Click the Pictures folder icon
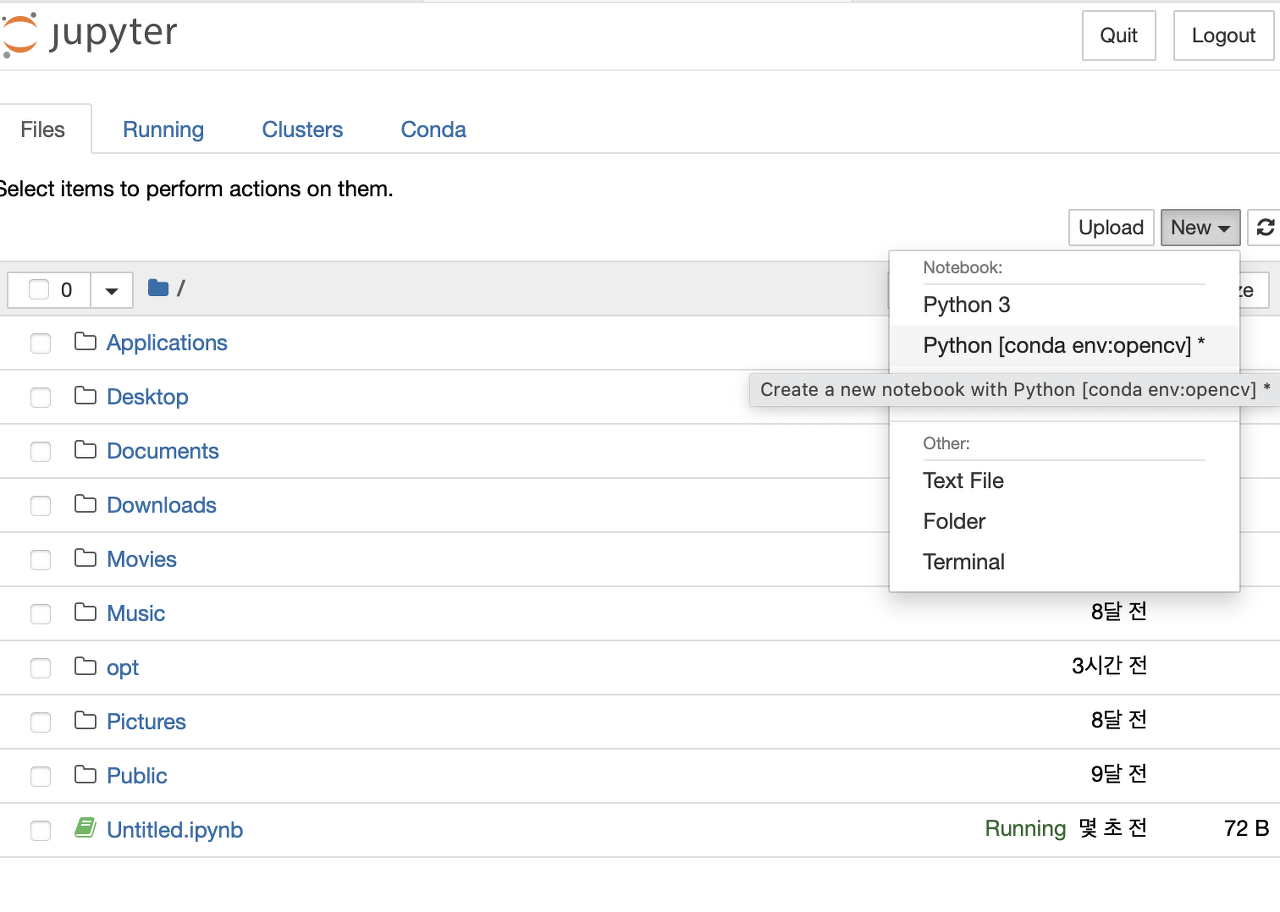1280x912 pixels. coord(85,720)
